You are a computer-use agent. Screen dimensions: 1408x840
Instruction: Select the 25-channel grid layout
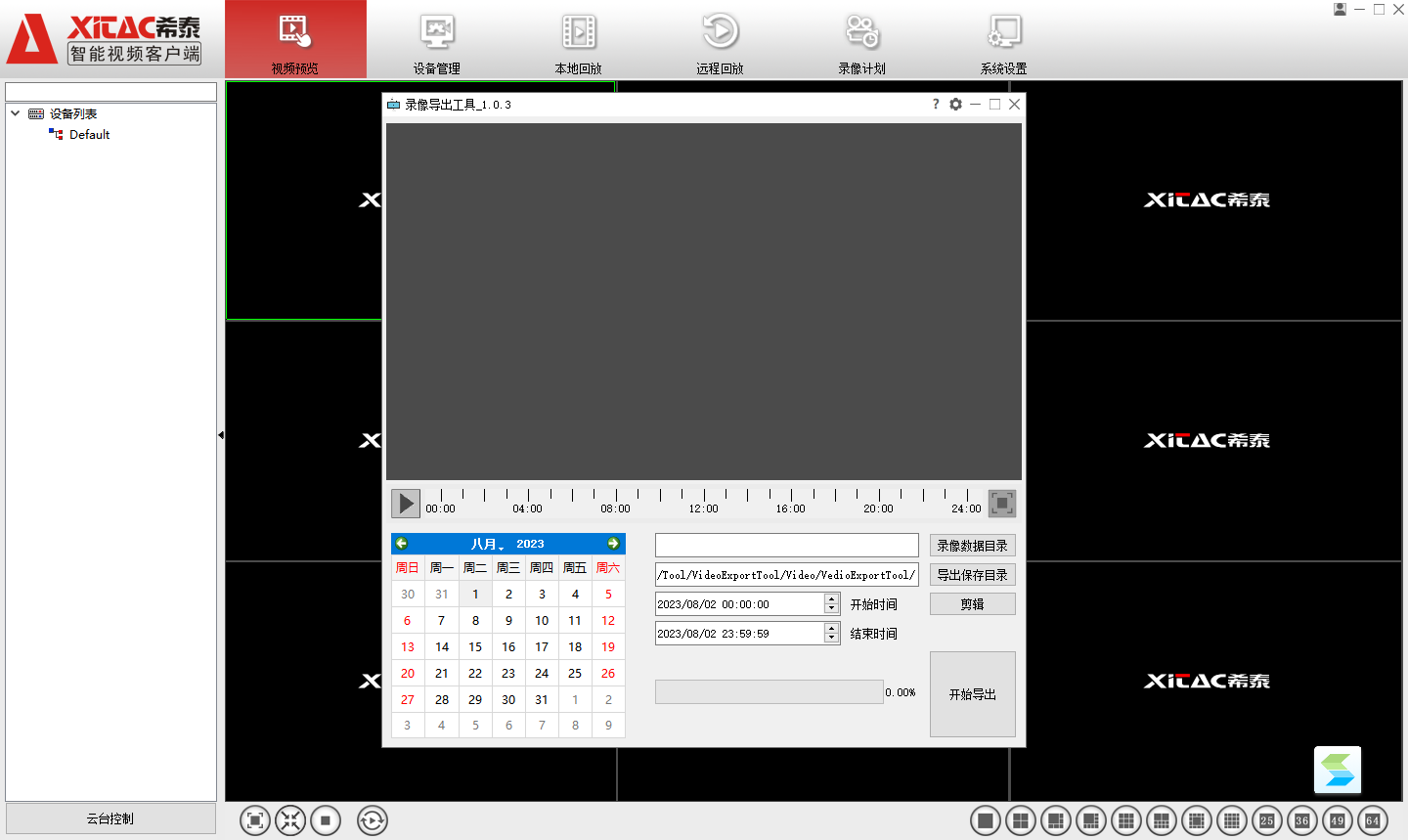click(1266, 820)
